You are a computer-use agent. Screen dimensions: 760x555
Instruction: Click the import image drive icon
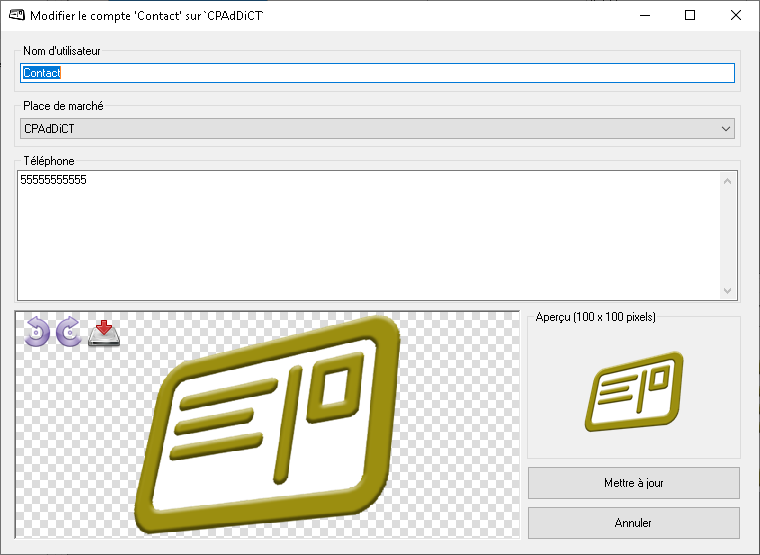(x=103, y=332)
